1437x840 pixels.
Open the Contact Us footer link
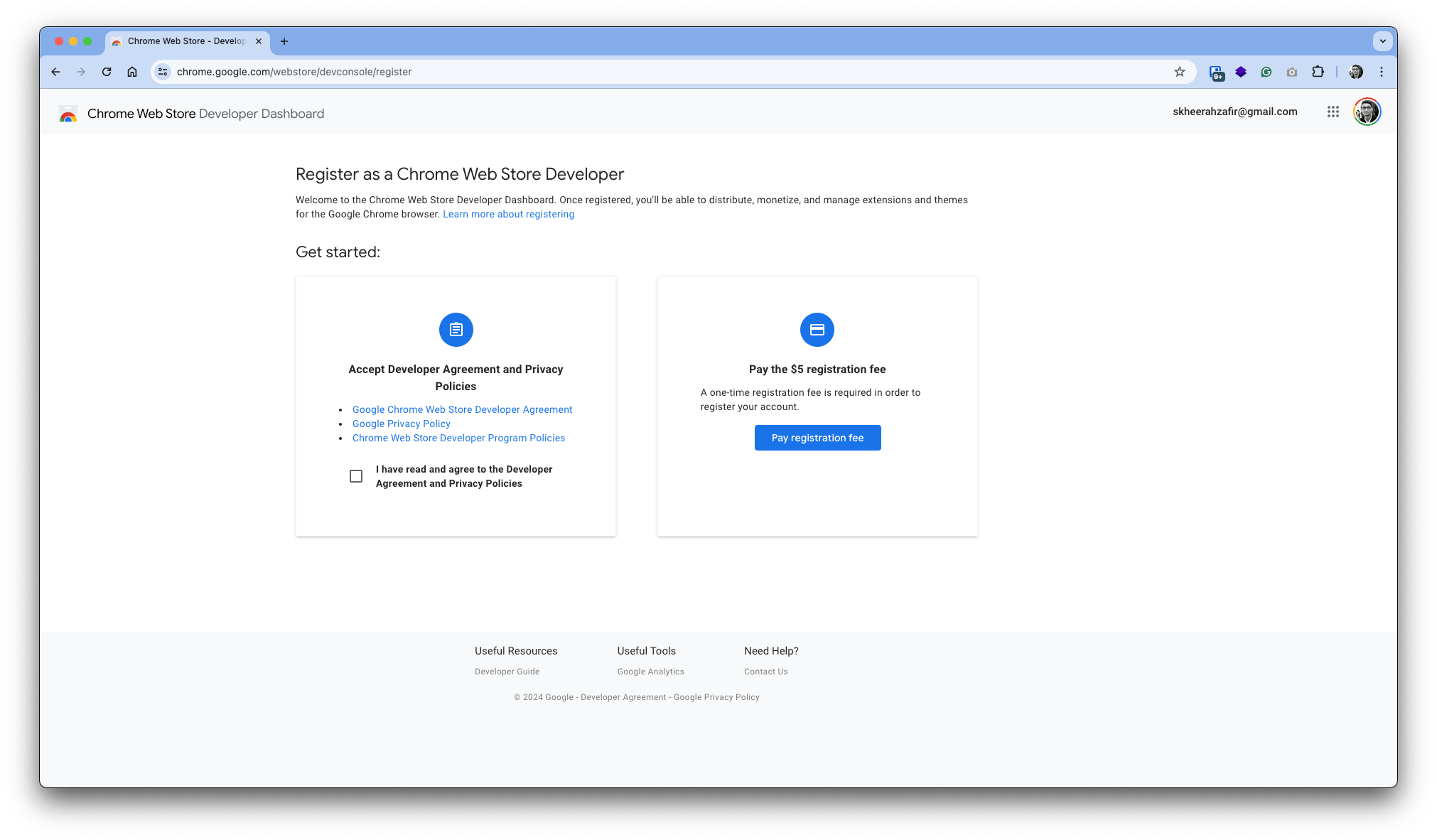tap(766, 672)
